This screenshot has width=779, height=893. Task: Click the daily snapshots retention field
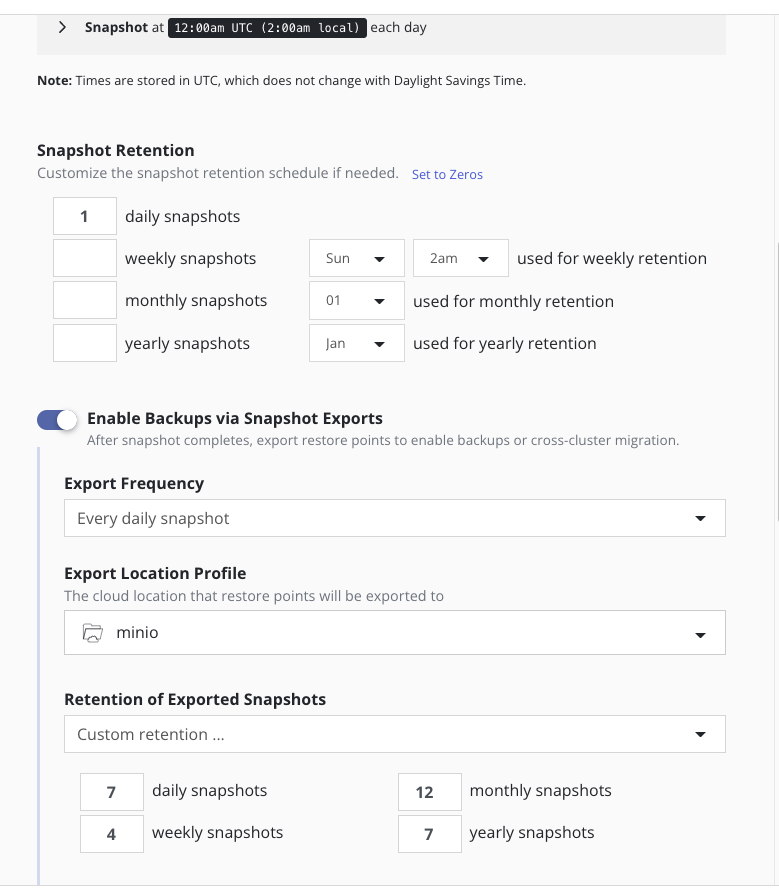click(85, 216)
